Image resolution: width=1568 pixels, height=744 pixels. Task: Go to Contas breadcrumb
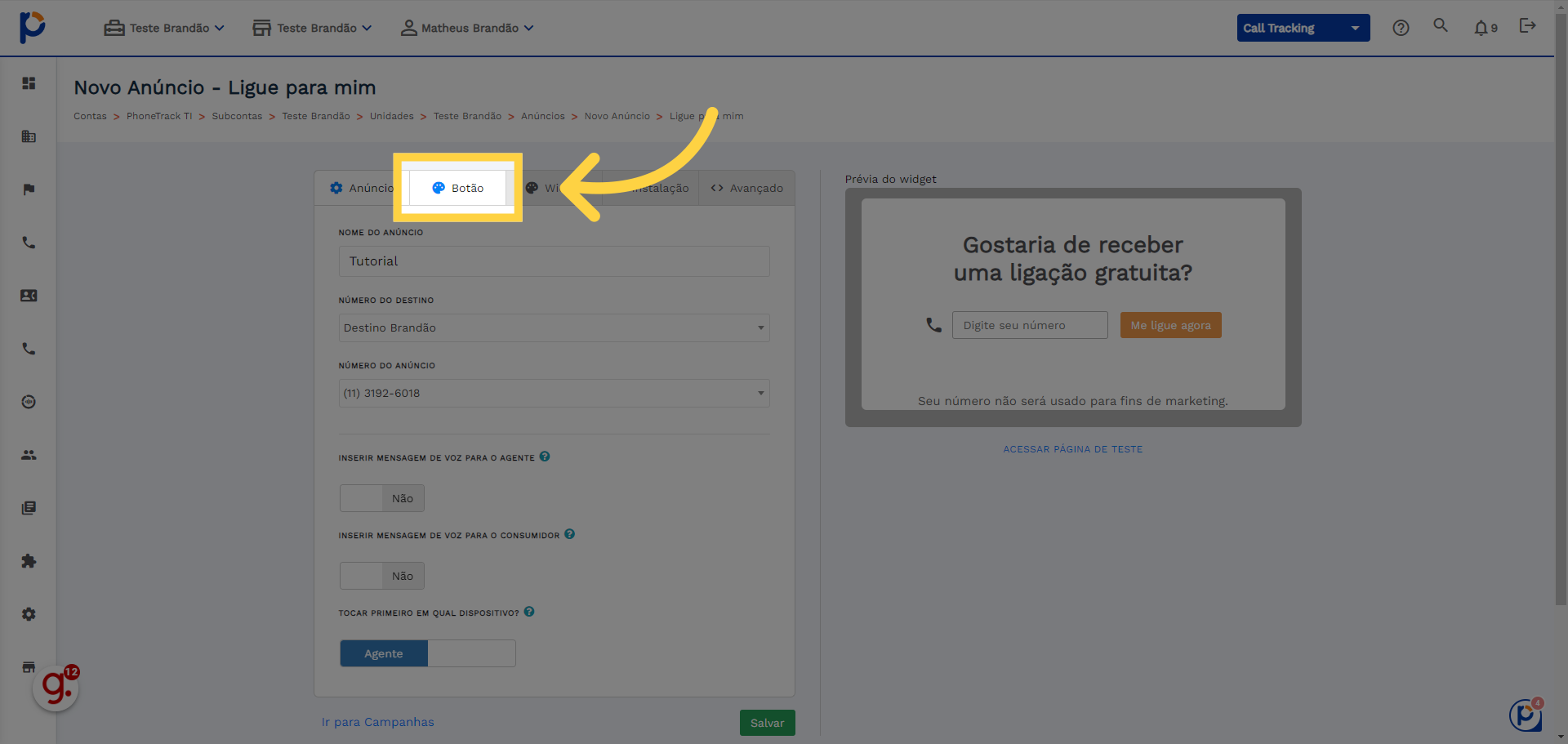90,116
